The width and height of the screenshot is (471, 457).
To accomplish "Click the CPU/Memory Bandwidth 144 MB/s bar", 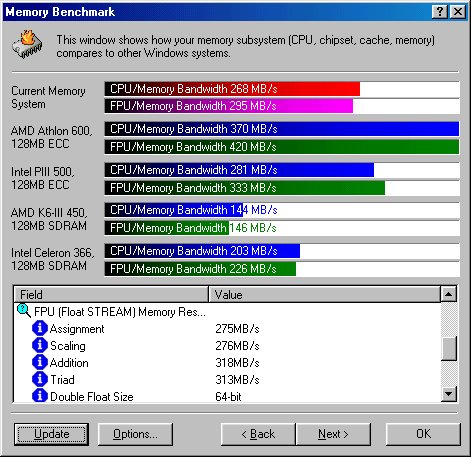I will [174, 210].
